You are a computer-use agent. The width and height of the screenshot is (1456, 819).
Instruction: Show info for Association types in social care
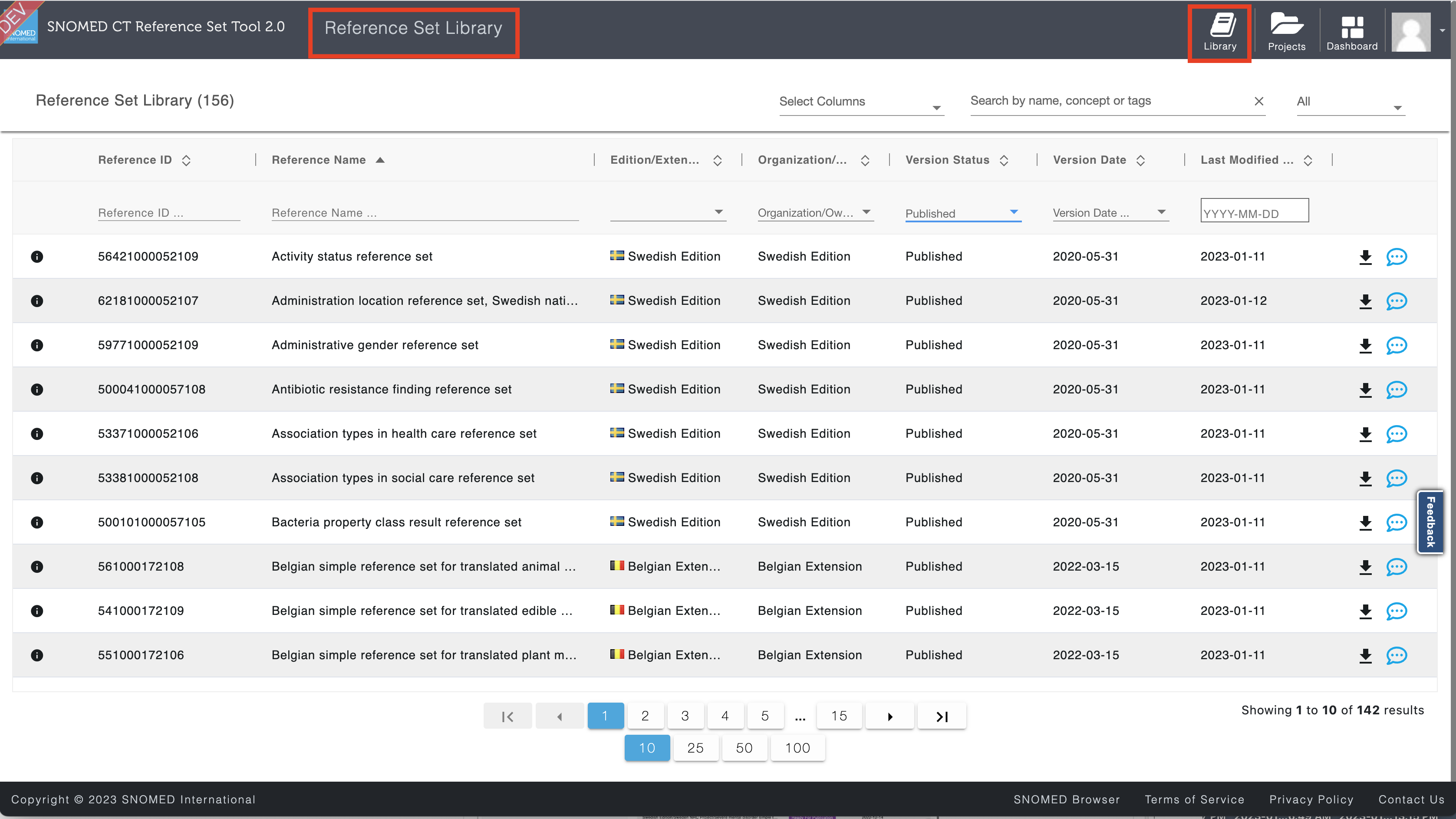[x=37, y=478]
